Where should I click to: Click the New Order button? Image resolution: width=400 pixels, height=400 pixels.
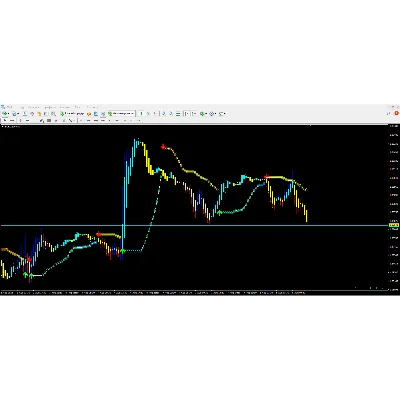[x=72, y=114]
